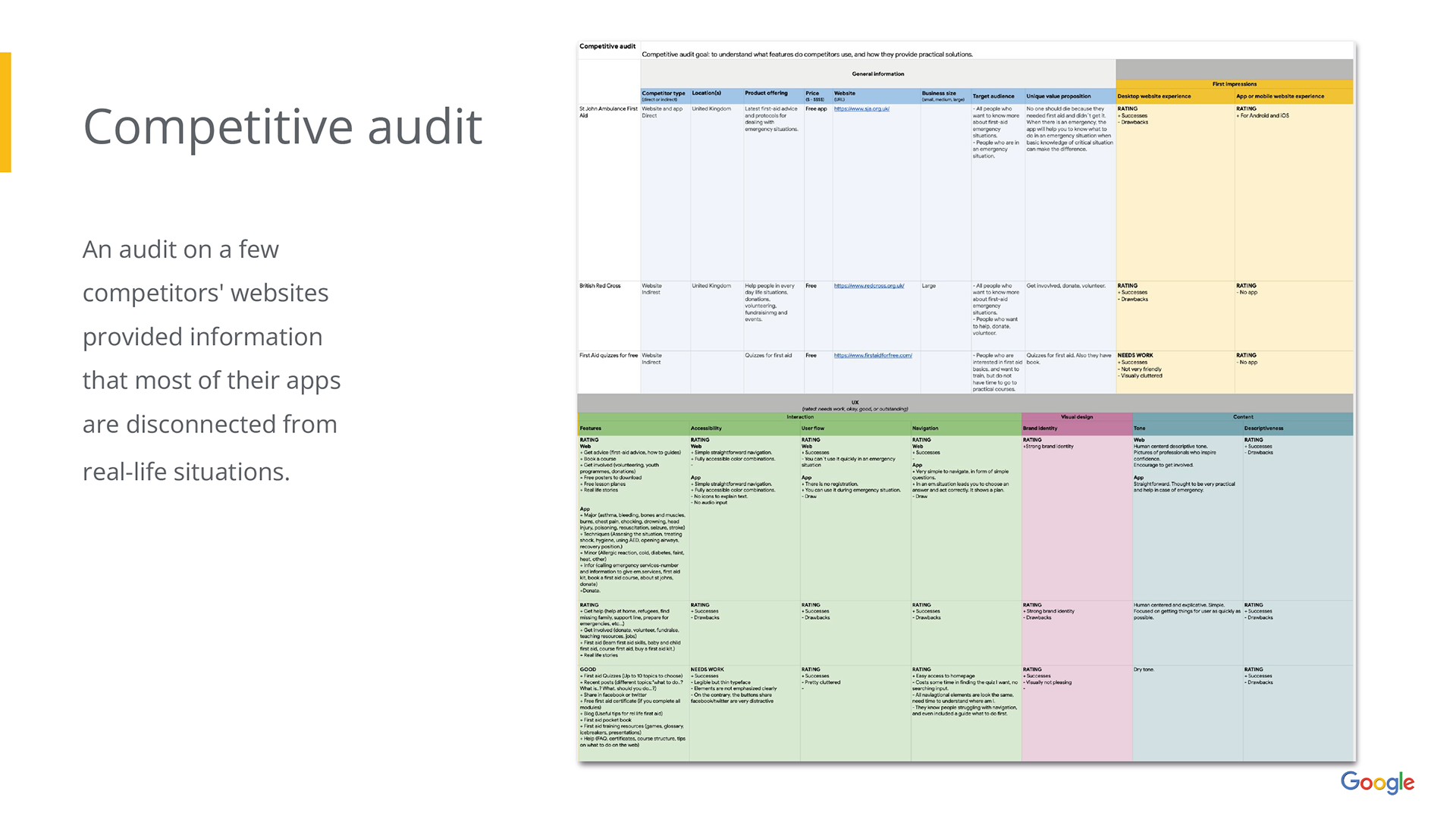Image resolution: width=1456 pixels, height=819 pixels.
Task: Select App or mobile website experience header
Action: tap(1279, 96)
